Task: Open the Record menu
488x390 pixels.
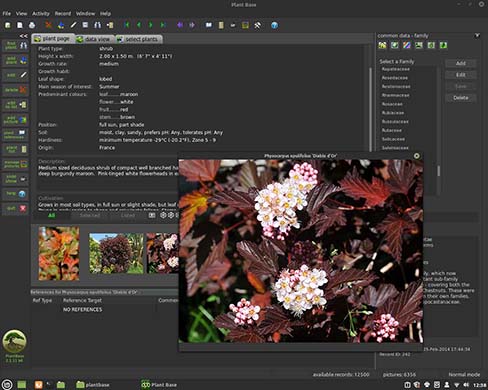Action: click(63, 14)
